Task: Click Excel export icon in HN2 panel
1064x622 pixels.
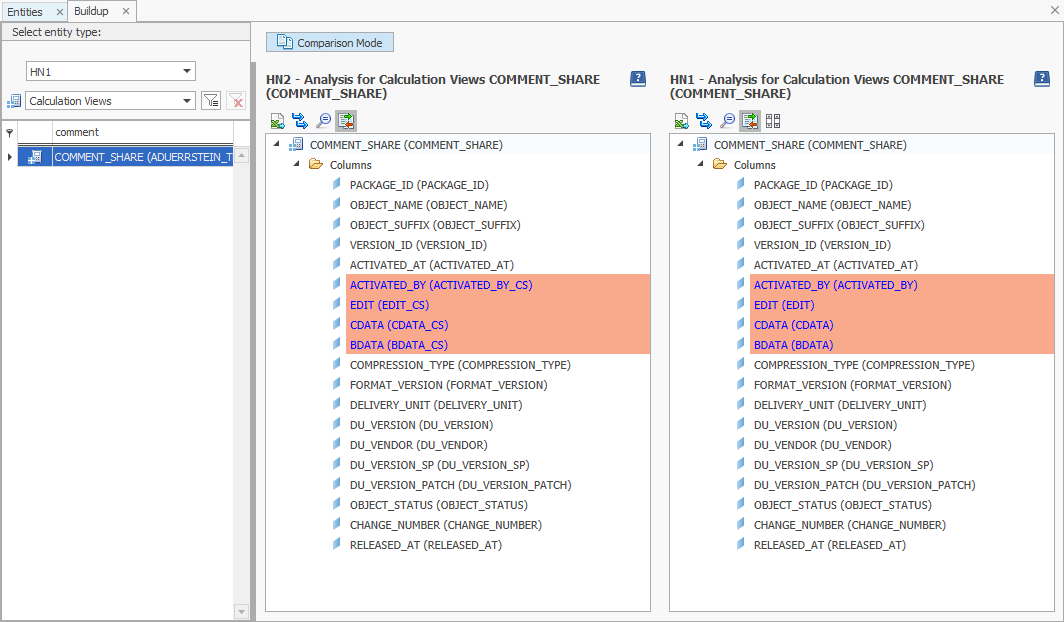Action: [277, 121]
